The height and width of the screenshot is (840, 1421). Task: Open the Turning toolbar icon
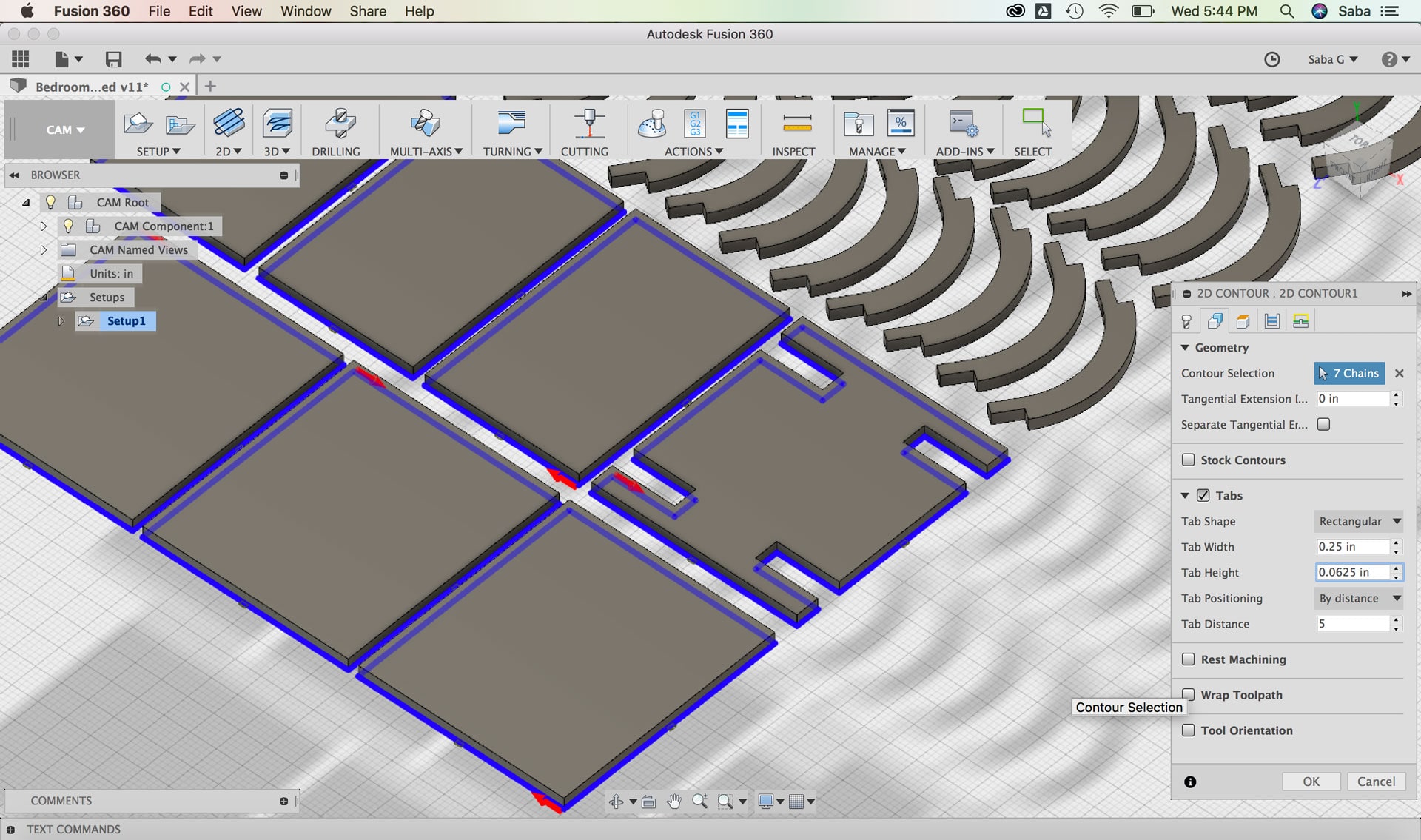511,124
